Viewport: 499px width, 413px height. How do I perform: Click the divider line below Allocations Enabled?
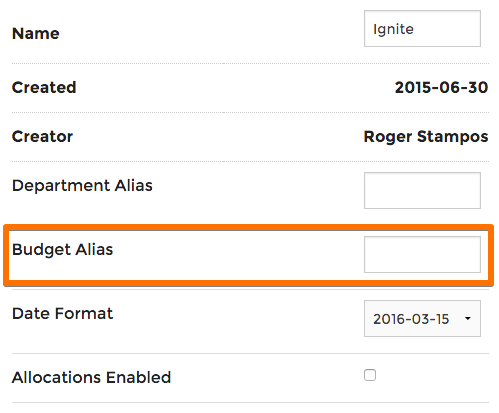pyautogui.click(x=250, y=402)
